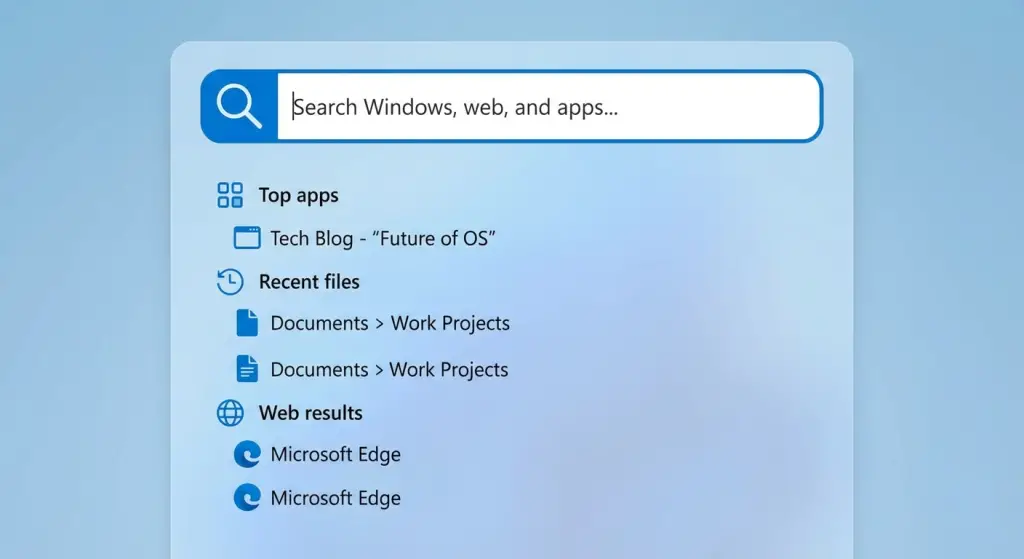1024x559 pixels.
Task: Click the Top apps grid icon
Action: [x=230, y=195]
